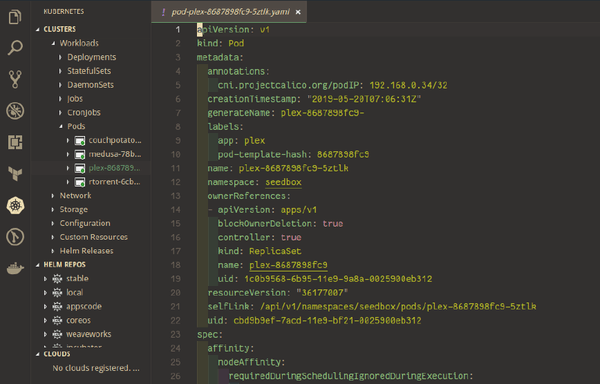Select the couchpotato pod row

(x=91, y=140)
